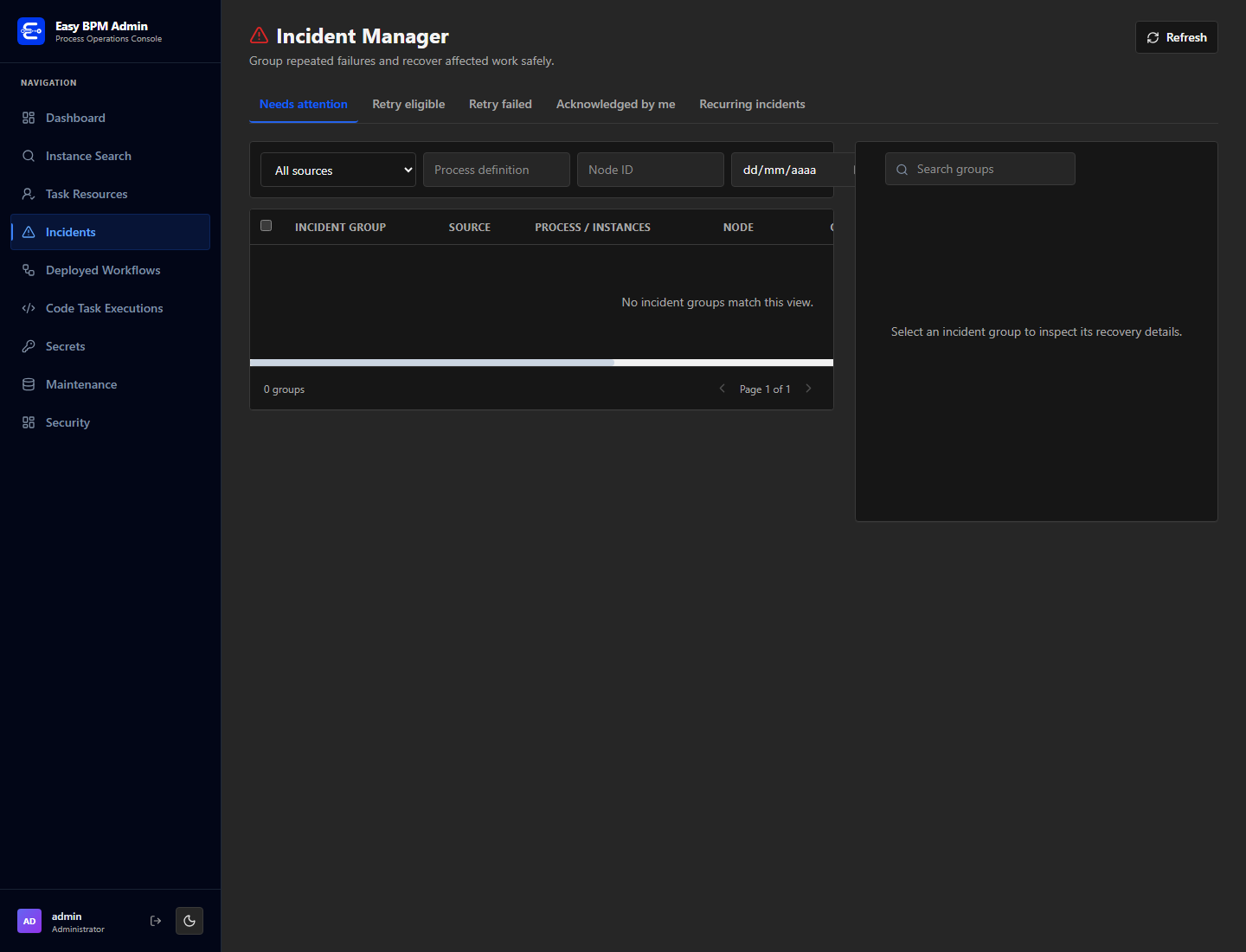Click 'Page 1 of 1' text
This screenshot has width=1246, height=952.
click(765, 389)
